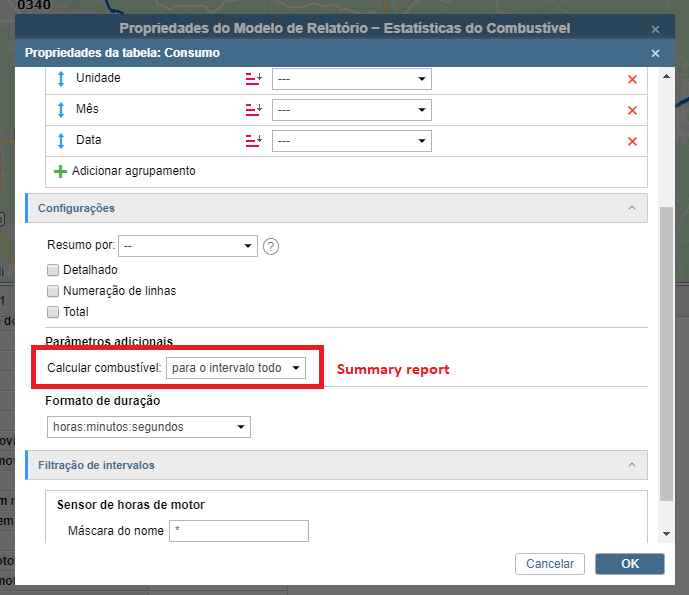Click the sort order icon for Unidade
This screenshot has width=689, height=595.
click(253, 79)
